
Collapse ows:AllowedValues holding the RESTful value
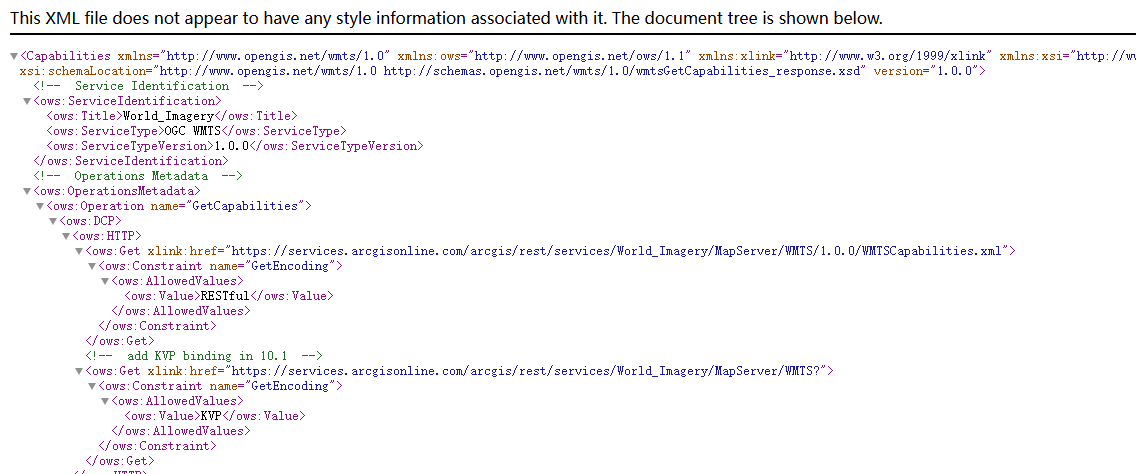105,281
